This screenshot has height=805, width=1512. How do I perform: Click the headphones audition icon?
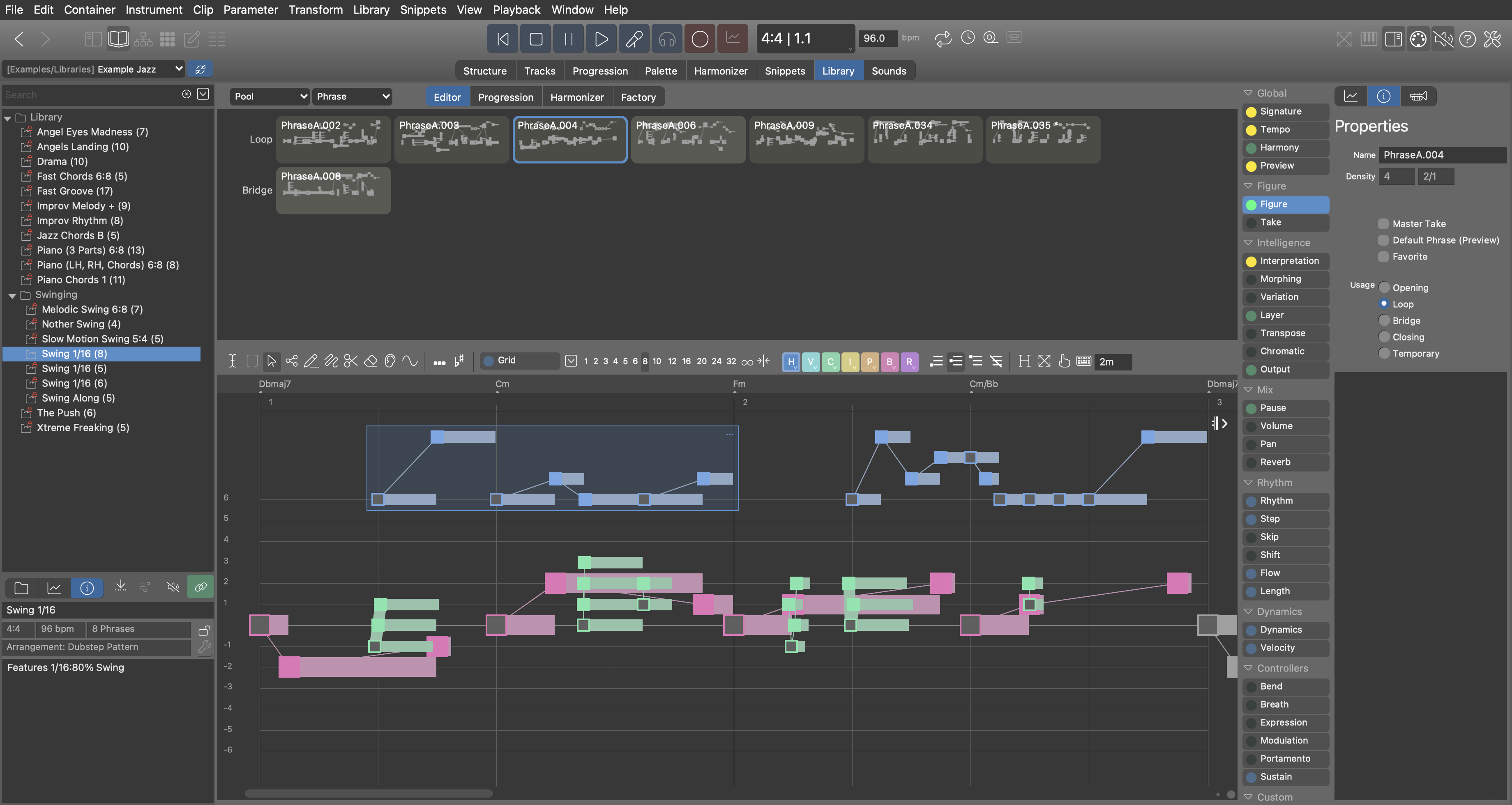(x=667, y=39)
